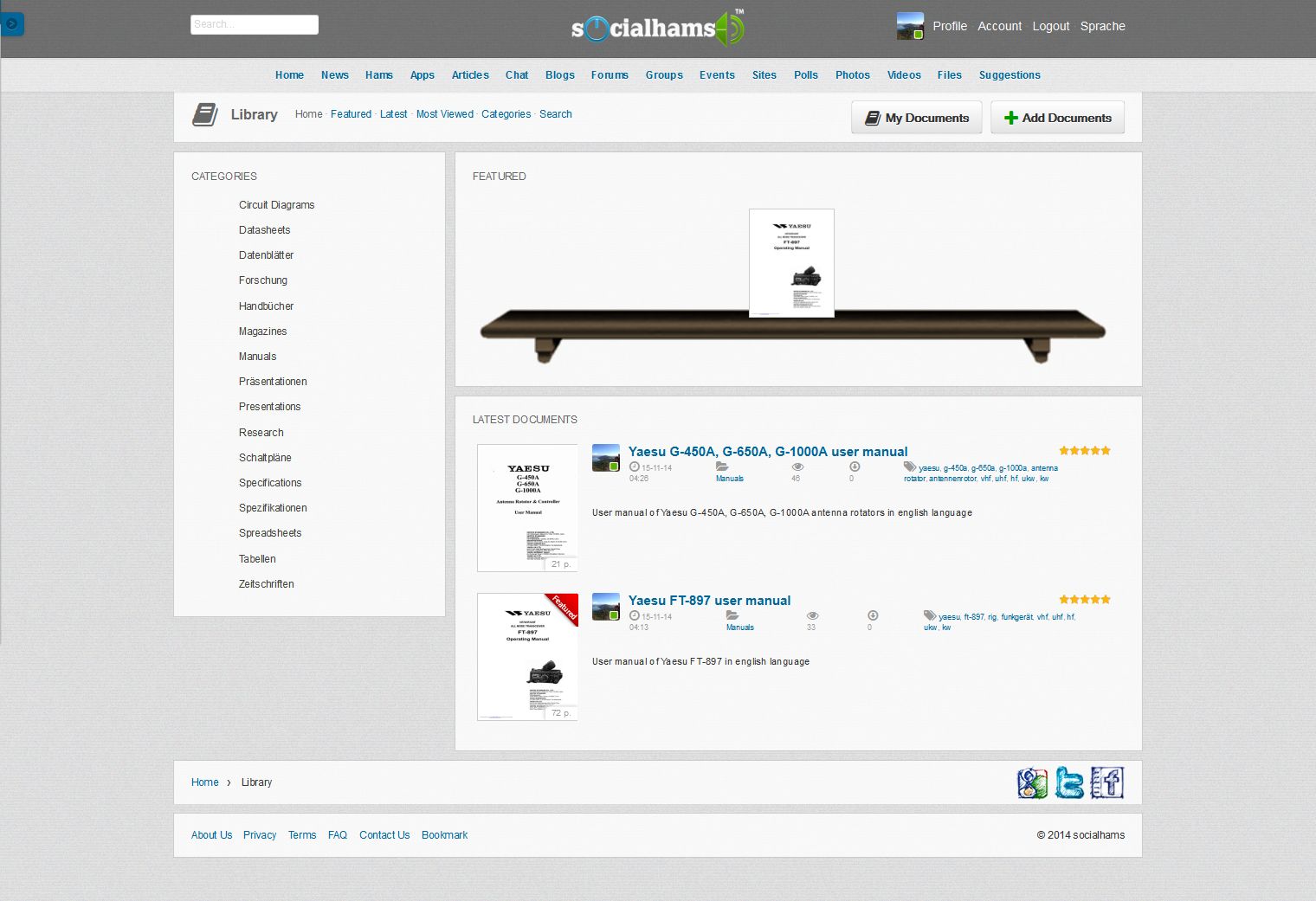Open My Documents
This screenshot has height=901, width=1316.
point(917,118)
